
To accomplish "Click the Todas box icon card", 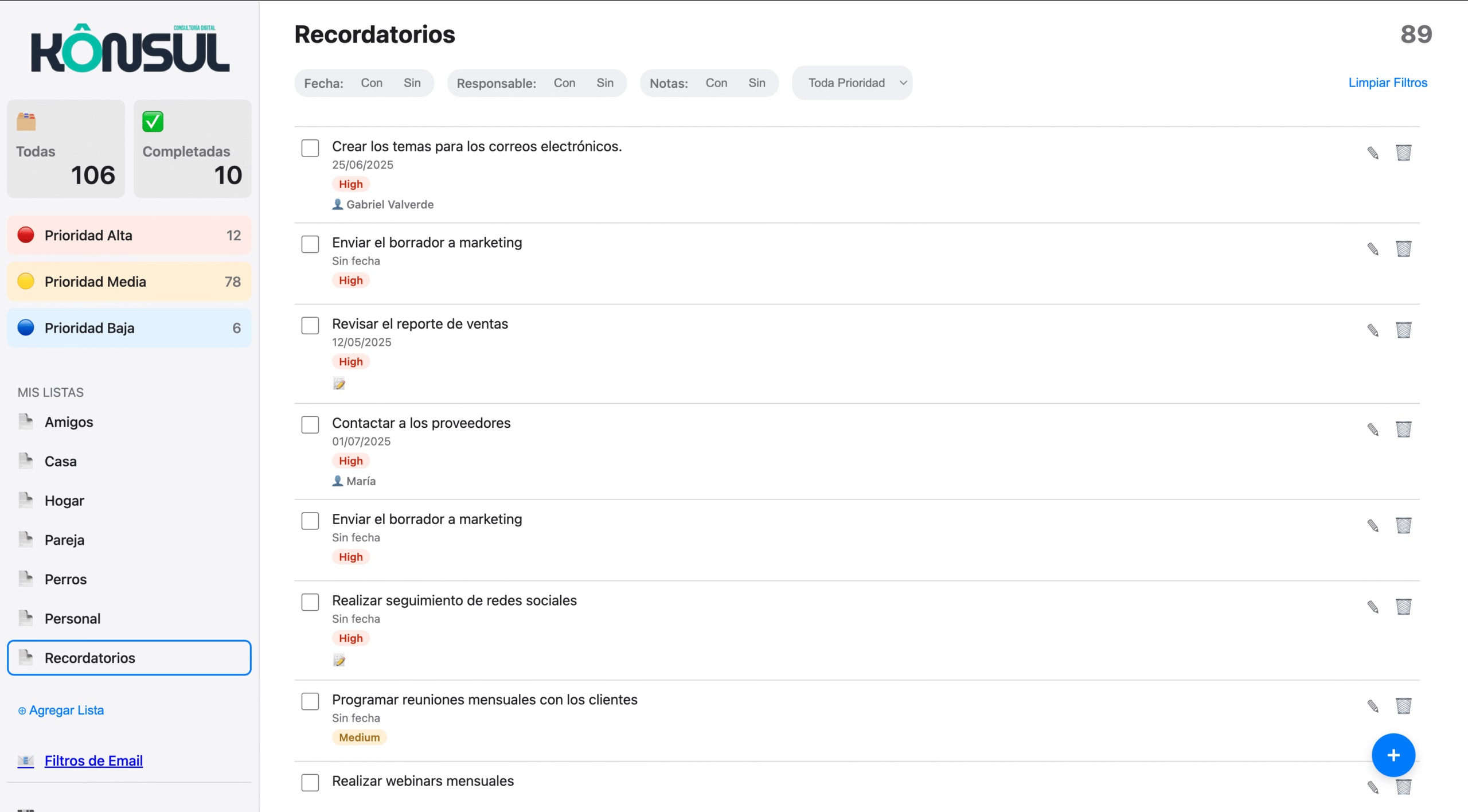I will tap(66, 149).
